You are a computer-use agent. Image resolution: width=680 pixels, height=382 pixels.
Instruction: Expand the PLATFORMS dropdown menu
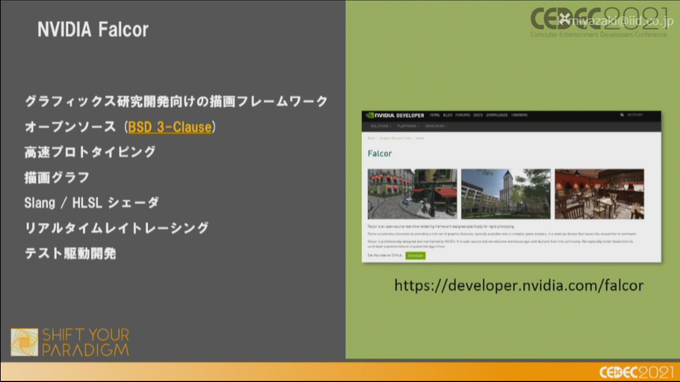pos(408,126)
